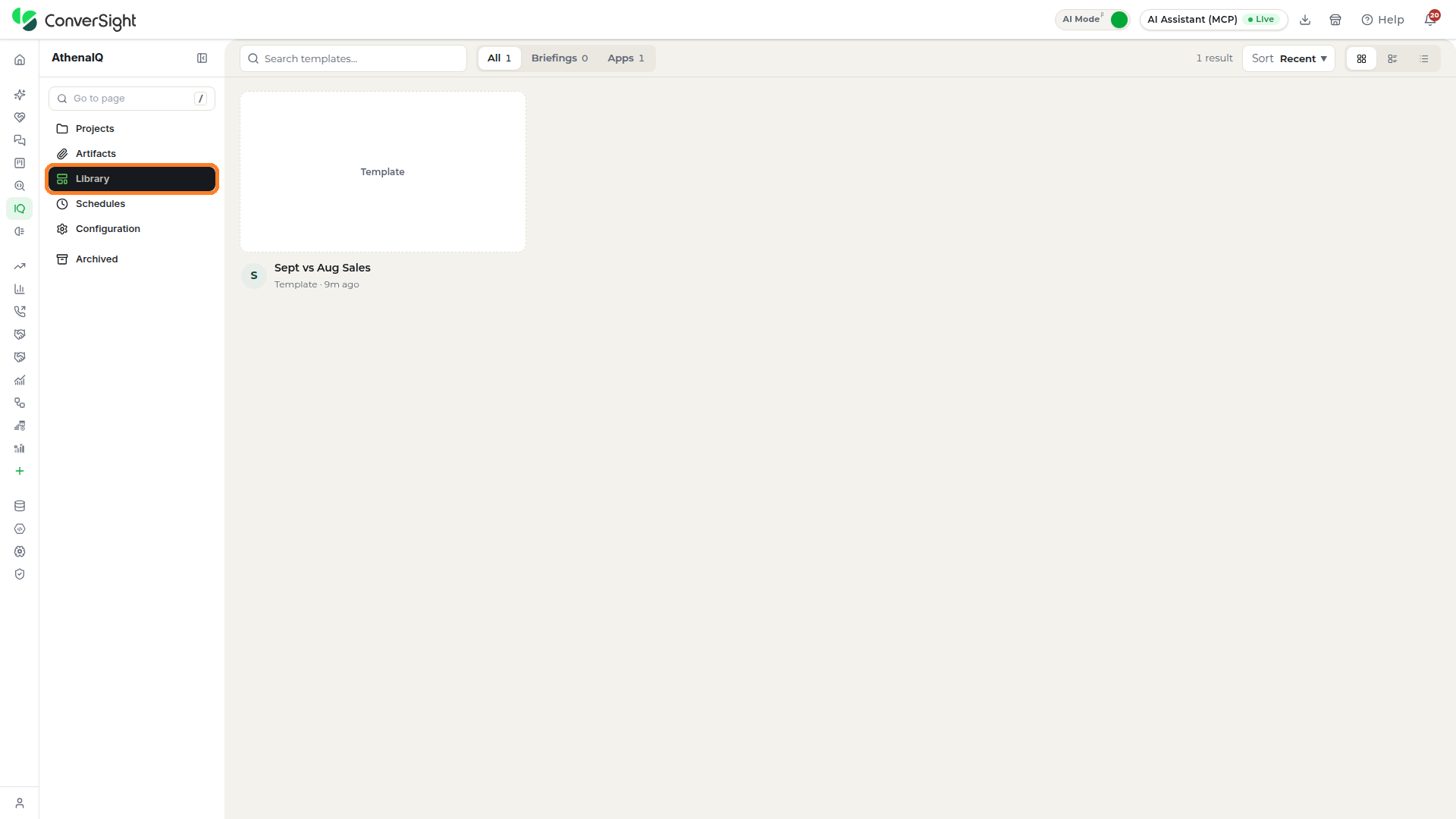Screen dimensions: 1456x819
Task: Click the green IQ icon in left rail
Action: (x=20, y=209)
